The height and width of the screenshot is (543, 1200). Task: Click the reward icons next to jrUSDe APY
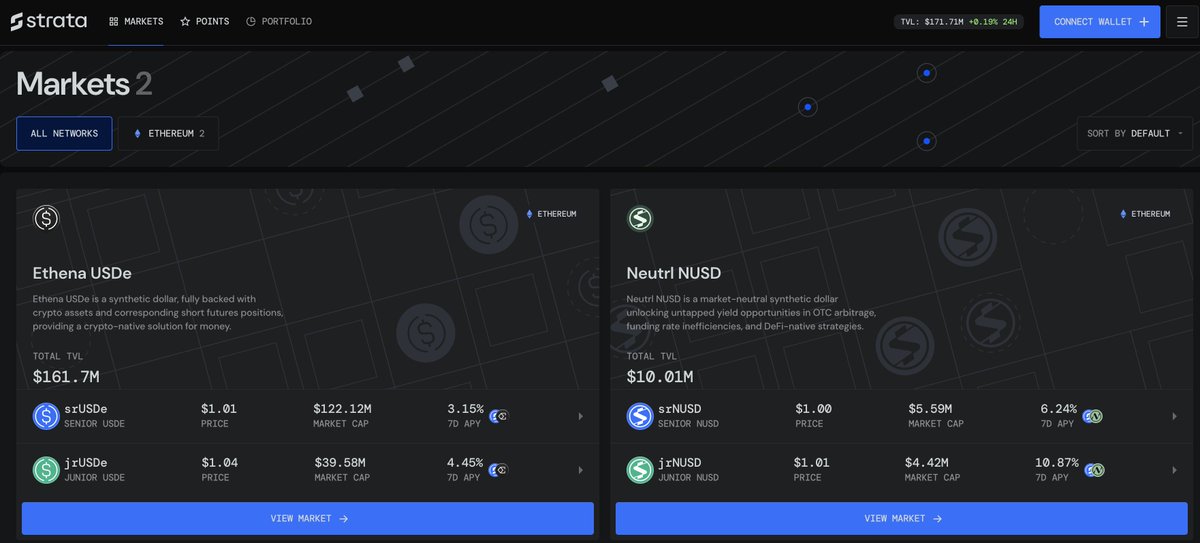tap(499, 470)
